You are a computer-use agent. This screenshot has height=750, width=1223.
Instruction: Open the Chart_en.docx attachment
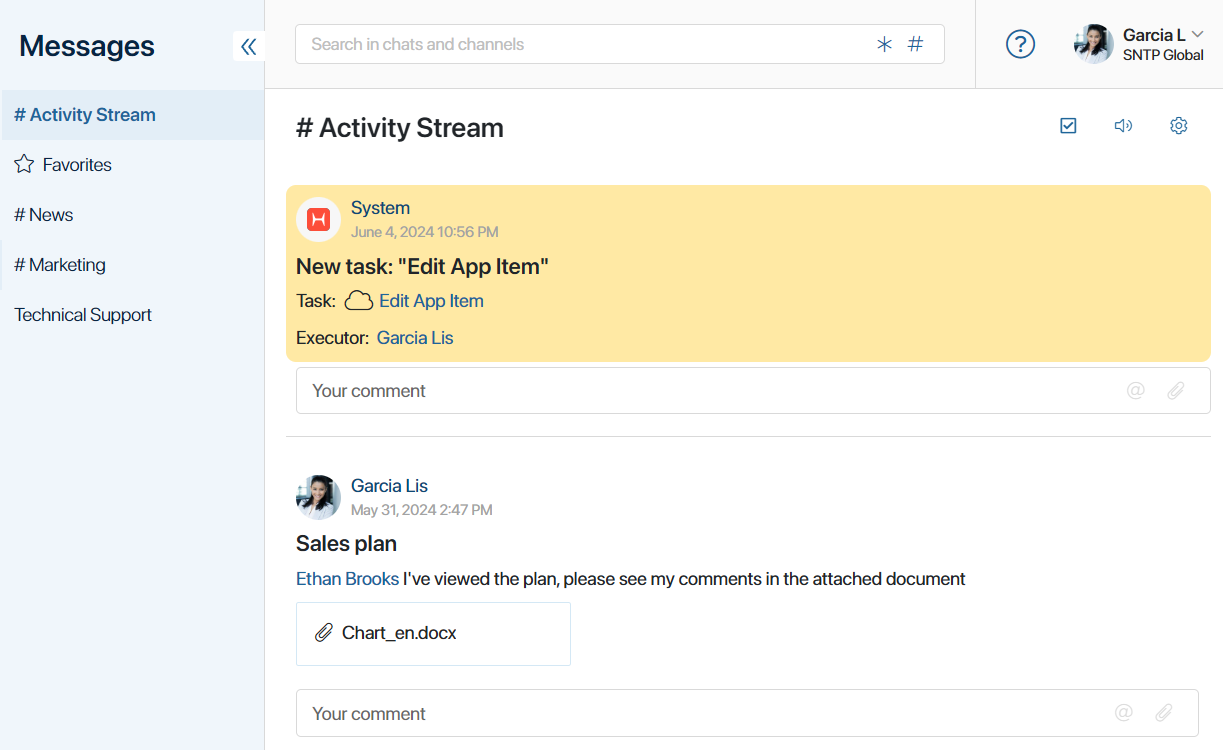(433, 634)
